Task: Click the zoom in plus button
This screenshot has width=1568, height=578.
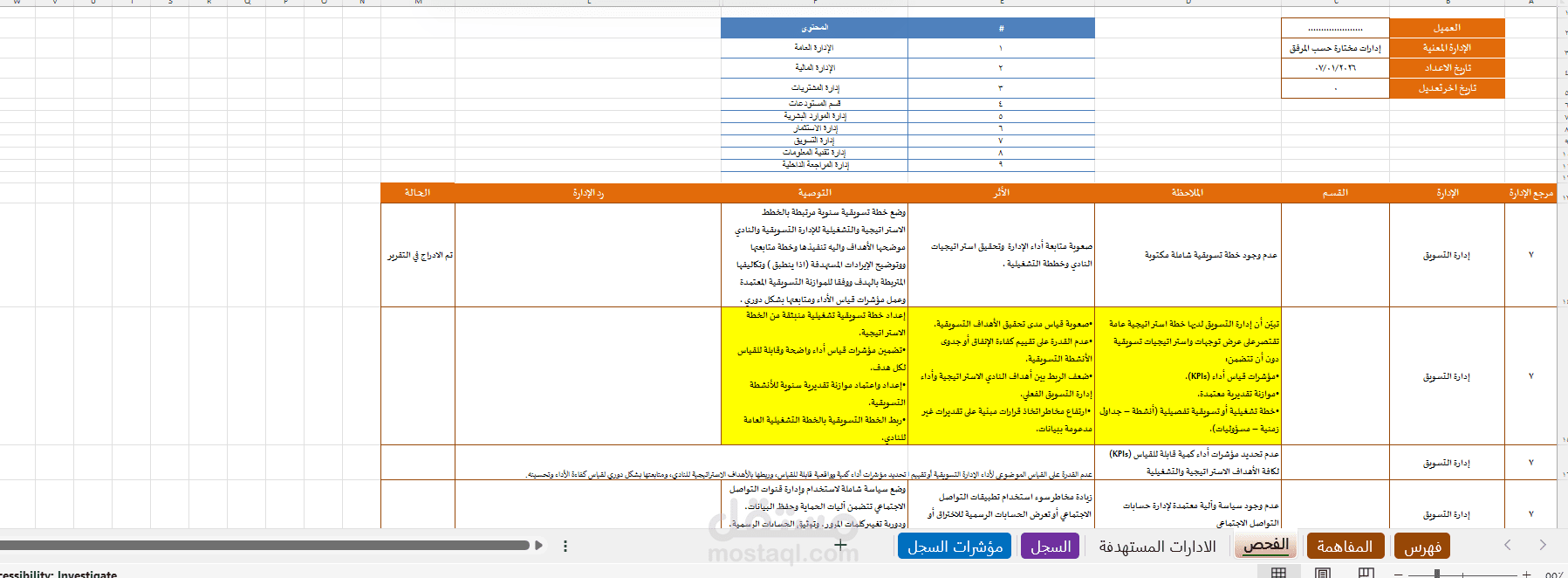Action: click(x=1526, y=574)
